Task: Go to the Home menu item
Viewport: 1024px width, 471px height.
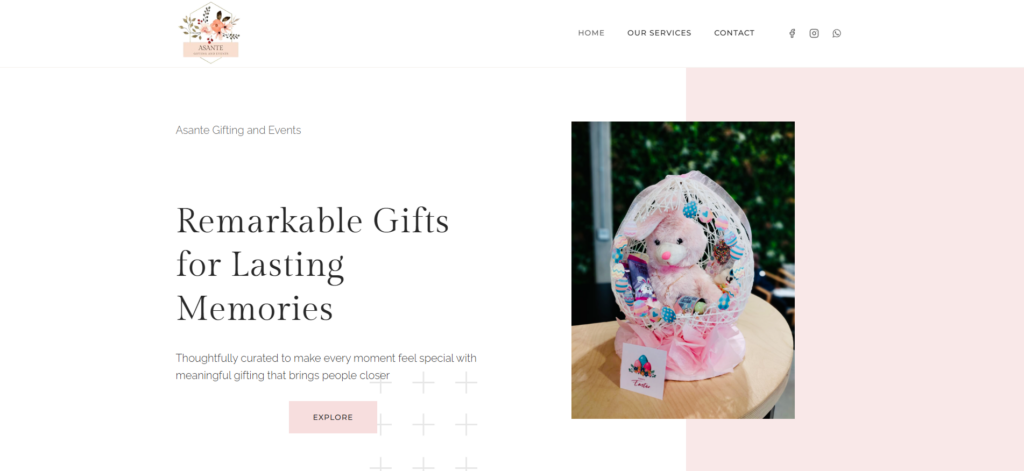Action: 591,33
